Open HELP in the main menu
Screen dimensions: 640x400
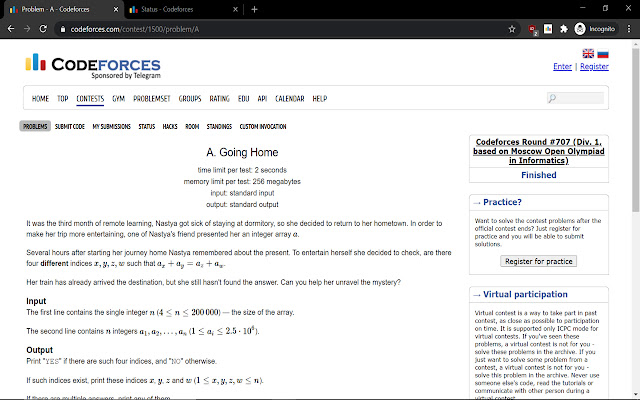click(x=320, y=98)
